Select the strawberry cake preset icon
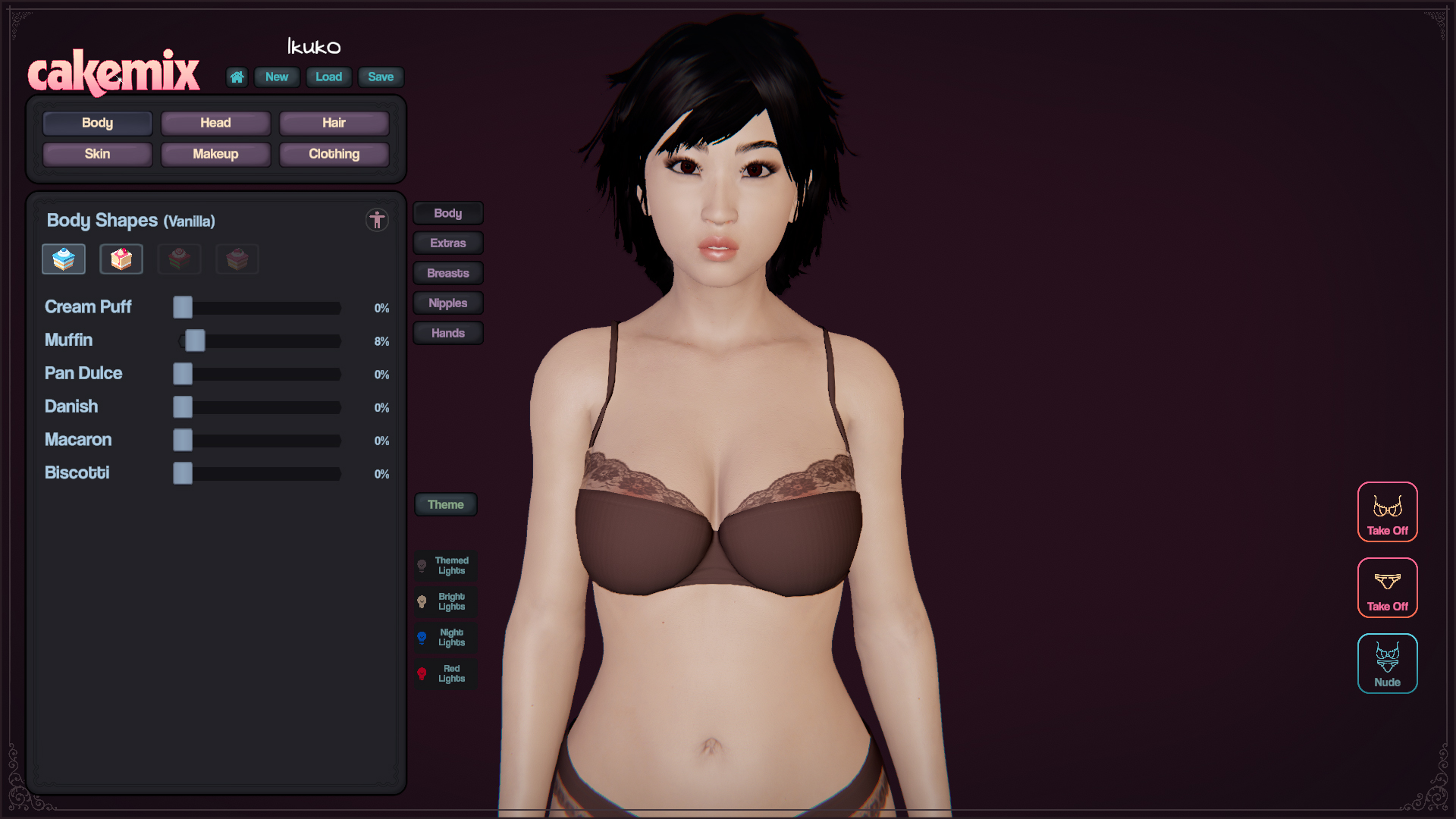Viewport: 1456px width, 819px height. (121, 259)
